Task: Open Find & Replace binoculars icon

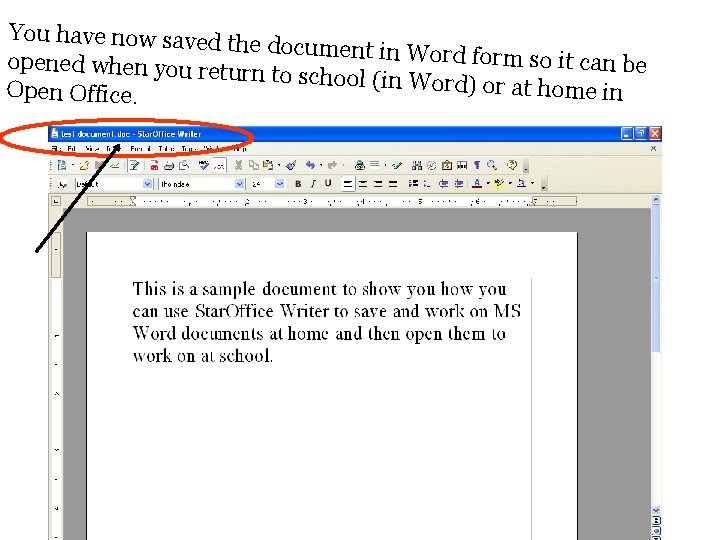Action: [417, 165]
